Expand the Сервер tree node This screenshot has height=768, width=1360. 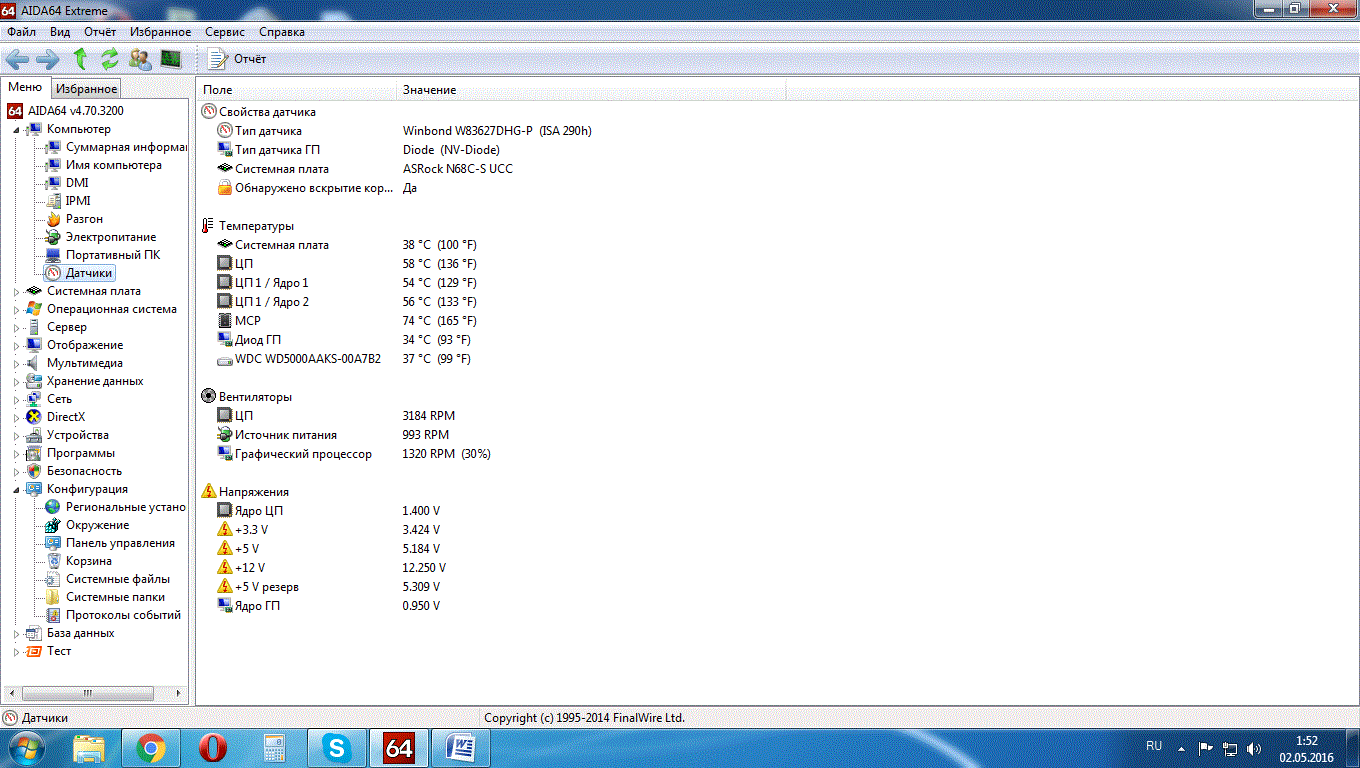[16, 327]
